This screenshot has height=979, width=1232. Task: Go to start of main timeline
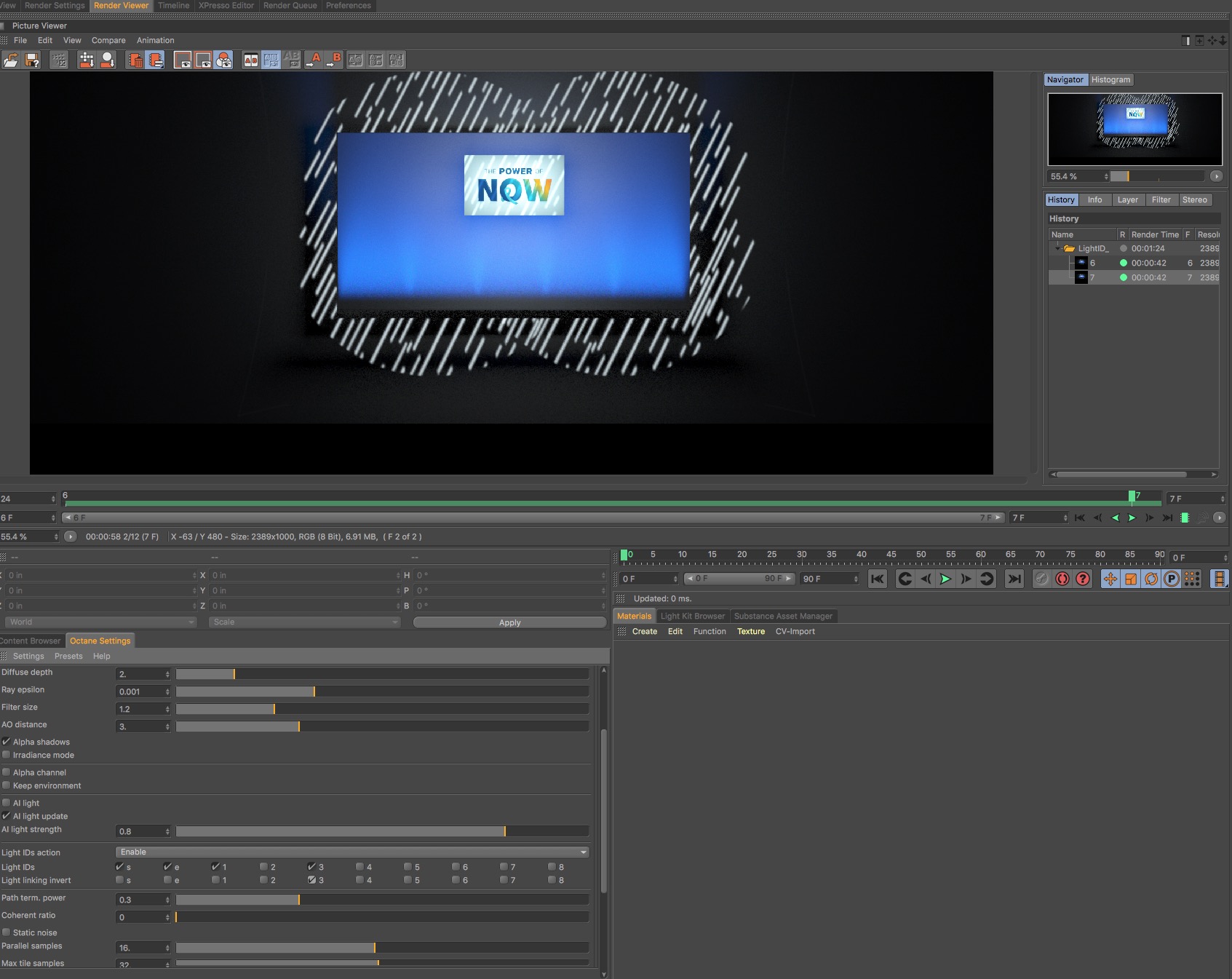[x=878, y=579]
